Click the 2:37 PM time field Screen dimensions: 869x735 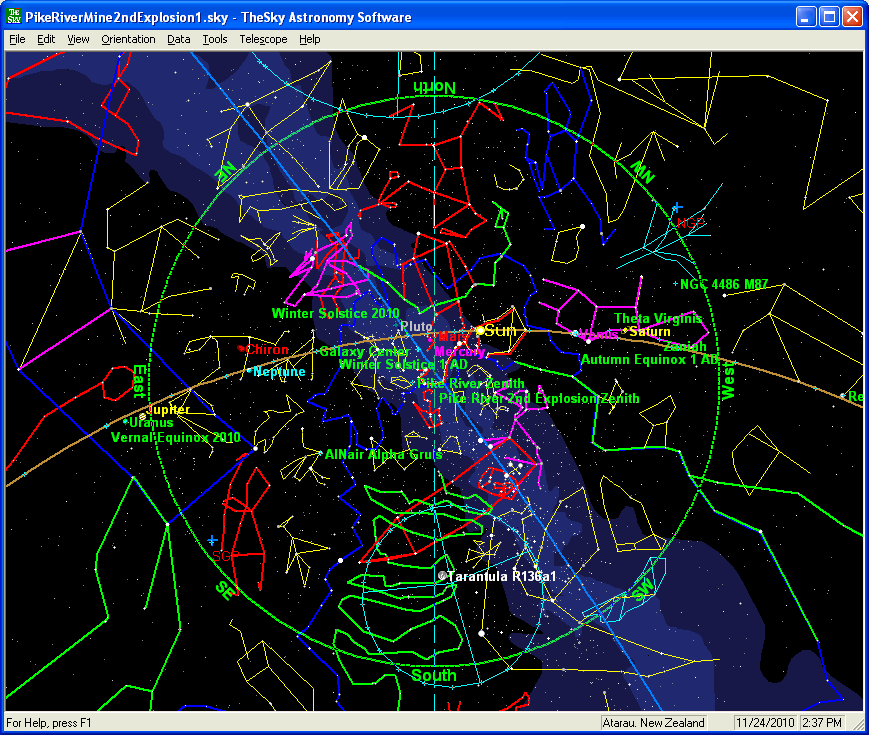pyautogui.click(x=821, y=722)
